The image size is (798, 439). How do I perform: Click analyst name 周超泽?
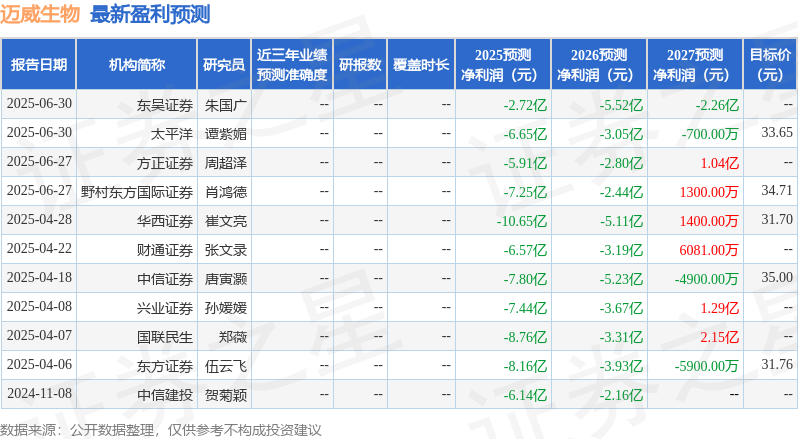click(x=226, y=163)
